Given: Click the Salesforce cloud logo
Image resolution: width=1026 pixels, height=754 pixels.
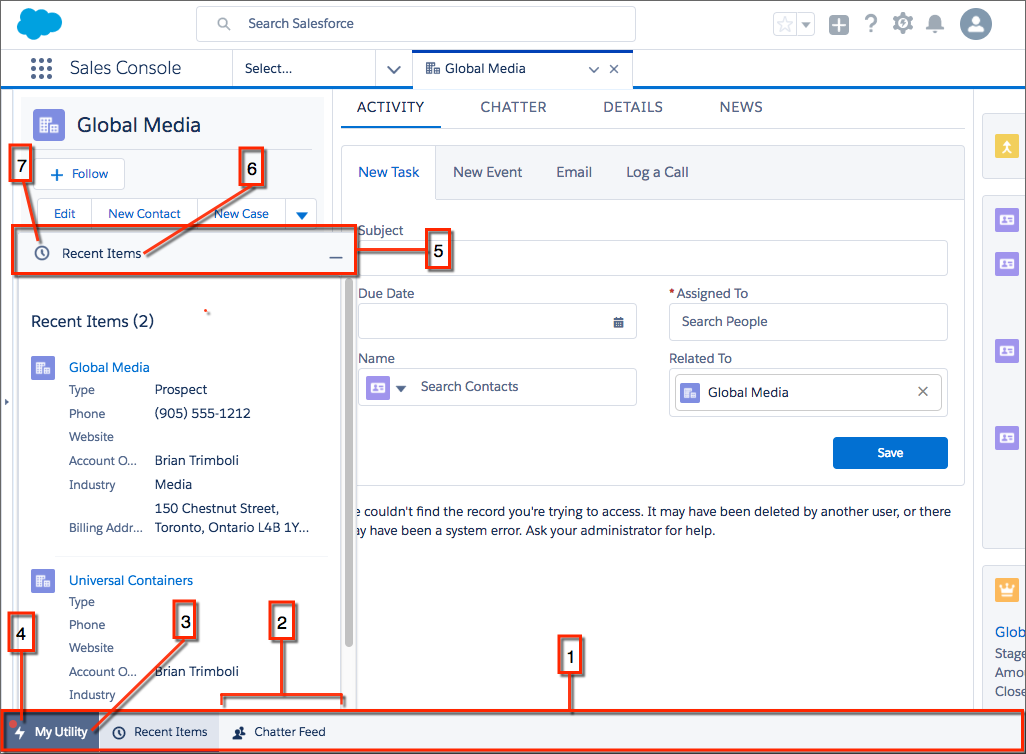Looking at the screenshot, I should click(39, 24).
